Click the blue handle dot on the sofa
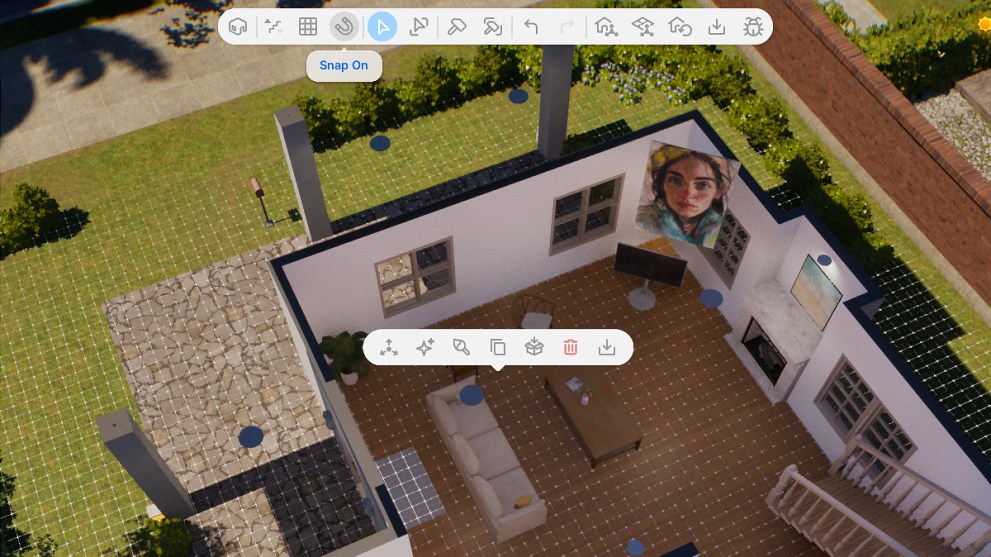 coord(471,395)
